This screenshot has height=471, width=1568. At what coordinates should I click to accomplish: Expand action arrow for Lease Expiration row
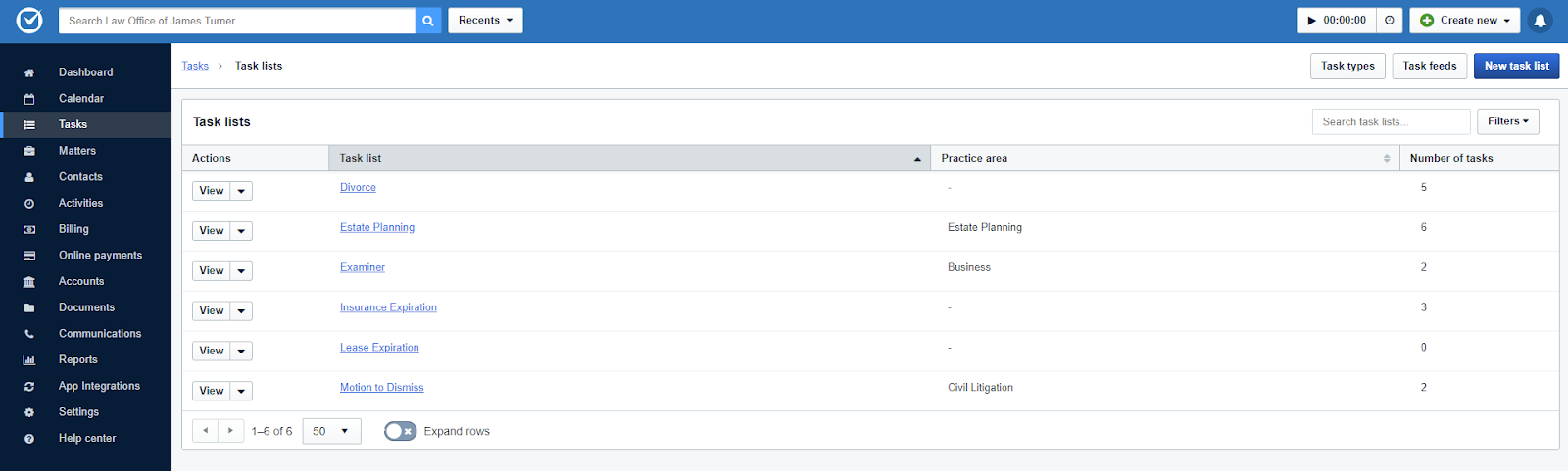pyautogui.click(x=242, y=351)
